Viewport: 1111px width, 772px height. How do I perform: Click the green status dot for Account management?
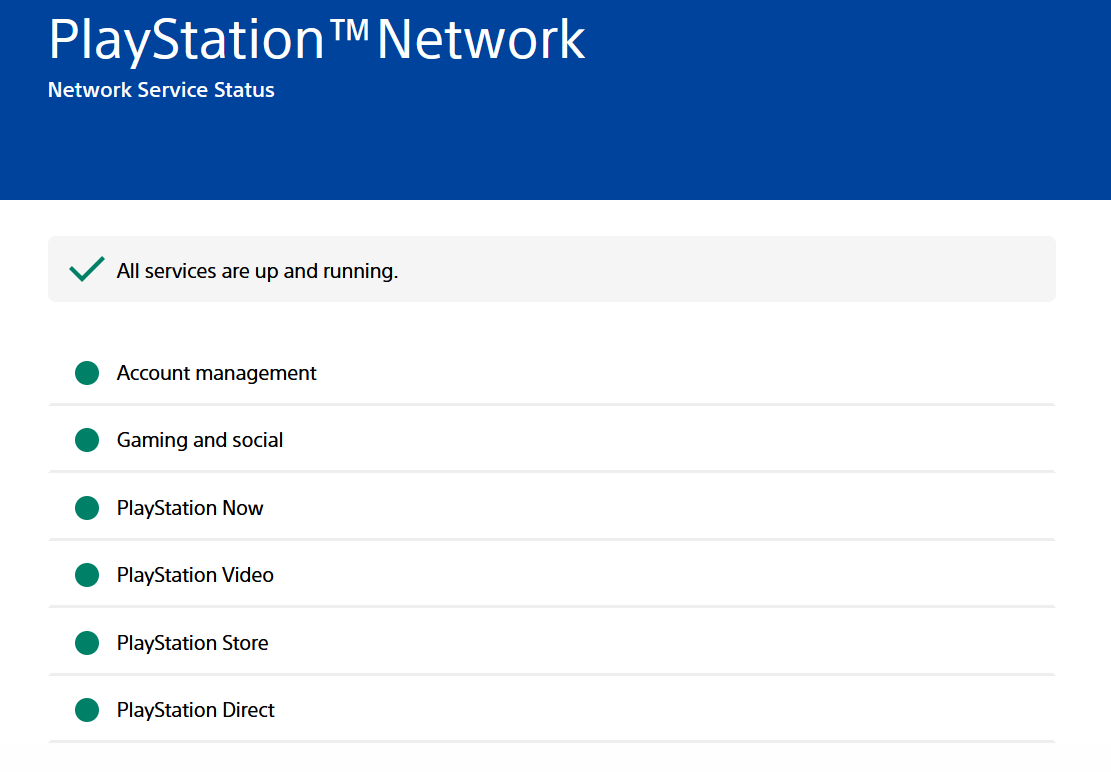[87, 373]
